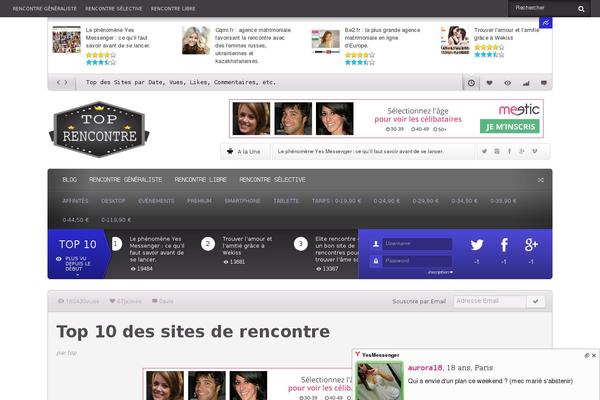Close the YesMessenger popup

click(593, 355)
